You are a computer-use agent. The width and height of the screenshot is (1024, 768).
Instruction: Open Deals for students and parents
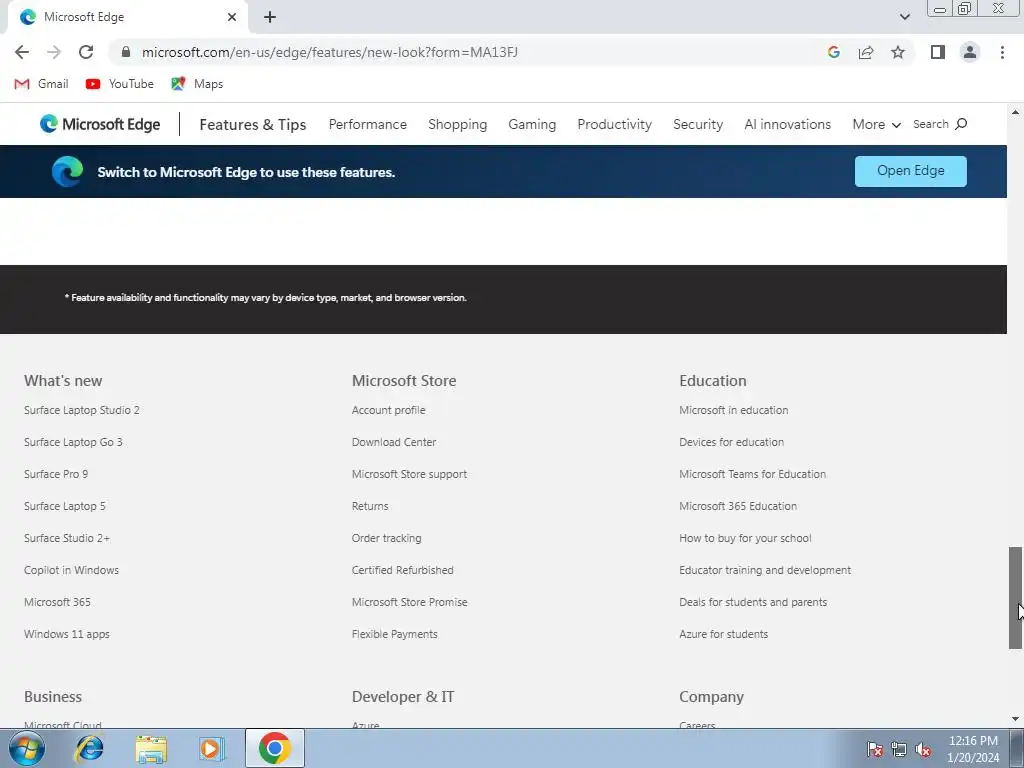(x=753, y=602)
